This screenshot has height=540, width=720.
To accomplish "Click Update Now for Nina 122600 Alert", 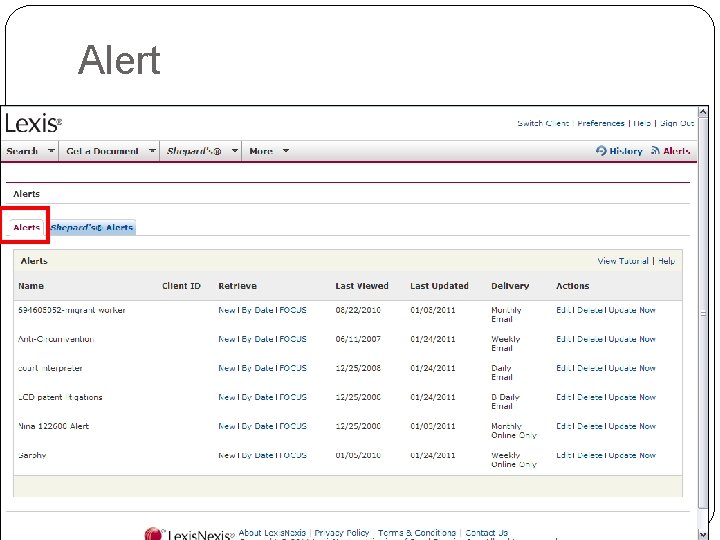I will pos(632,426).
